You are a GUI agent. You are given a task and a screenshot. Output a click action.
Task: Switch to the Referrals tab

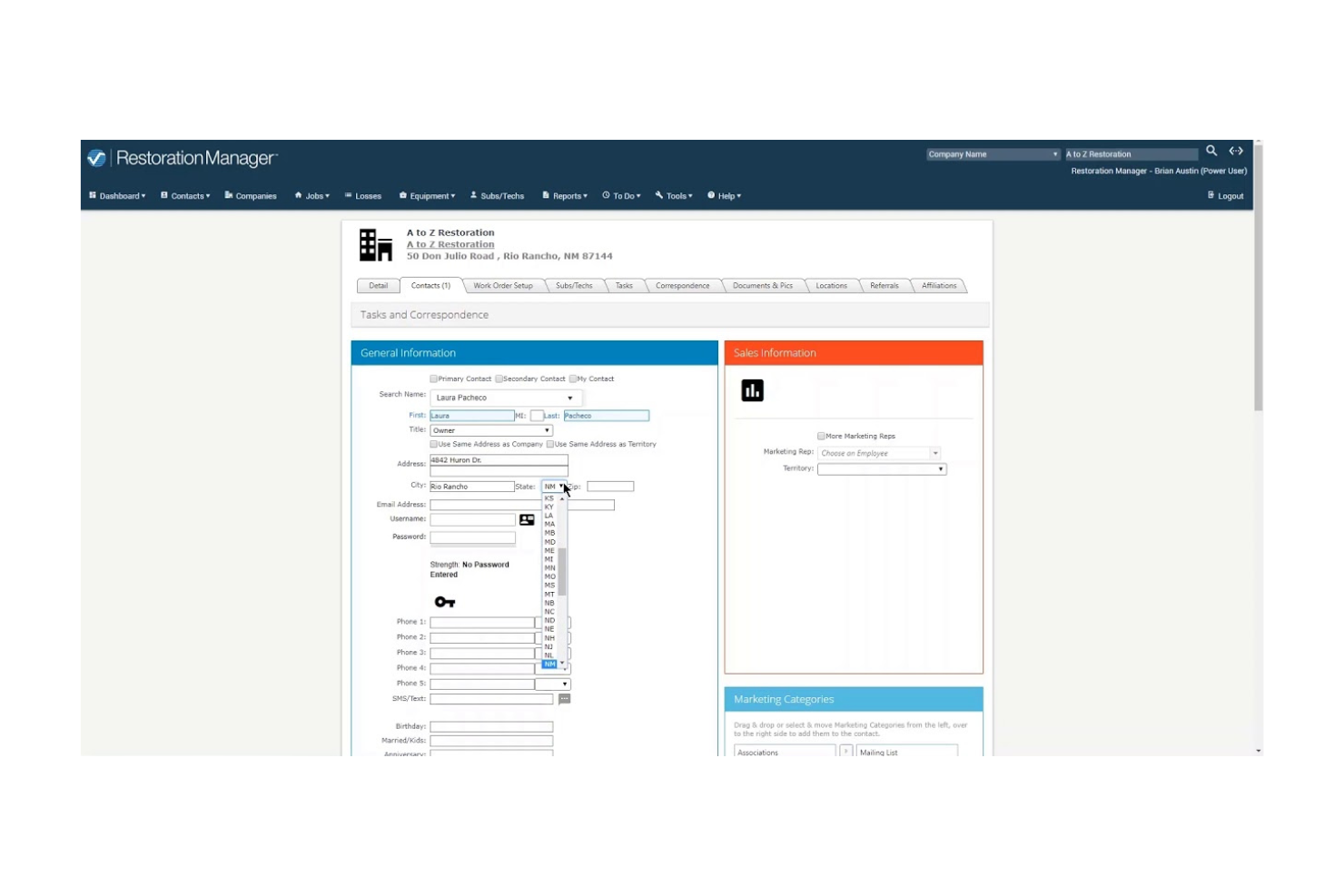coord(884,286)
